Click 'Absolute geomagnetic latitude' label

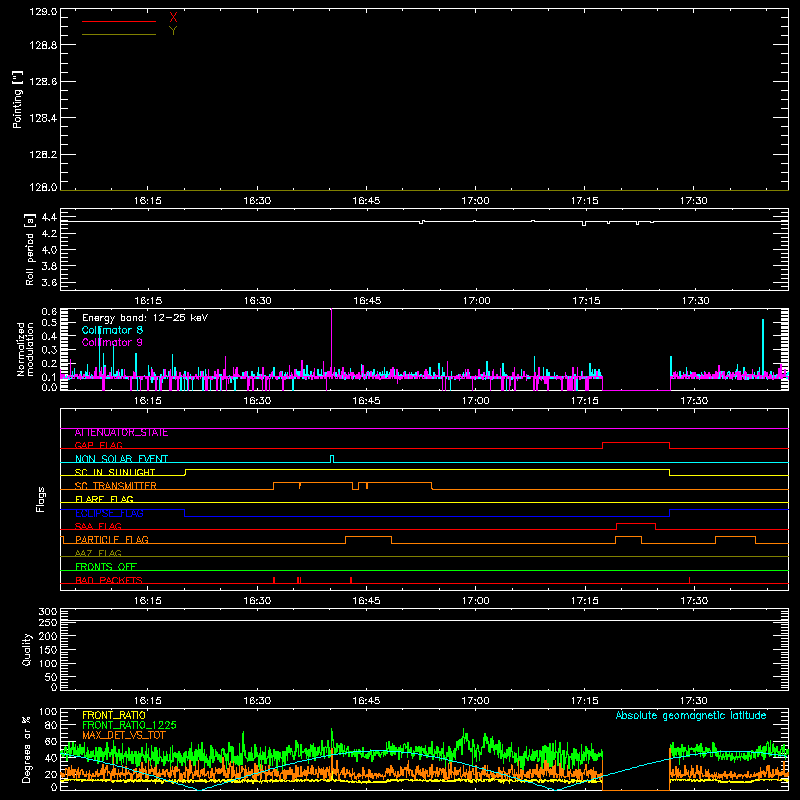coord(691,716)
